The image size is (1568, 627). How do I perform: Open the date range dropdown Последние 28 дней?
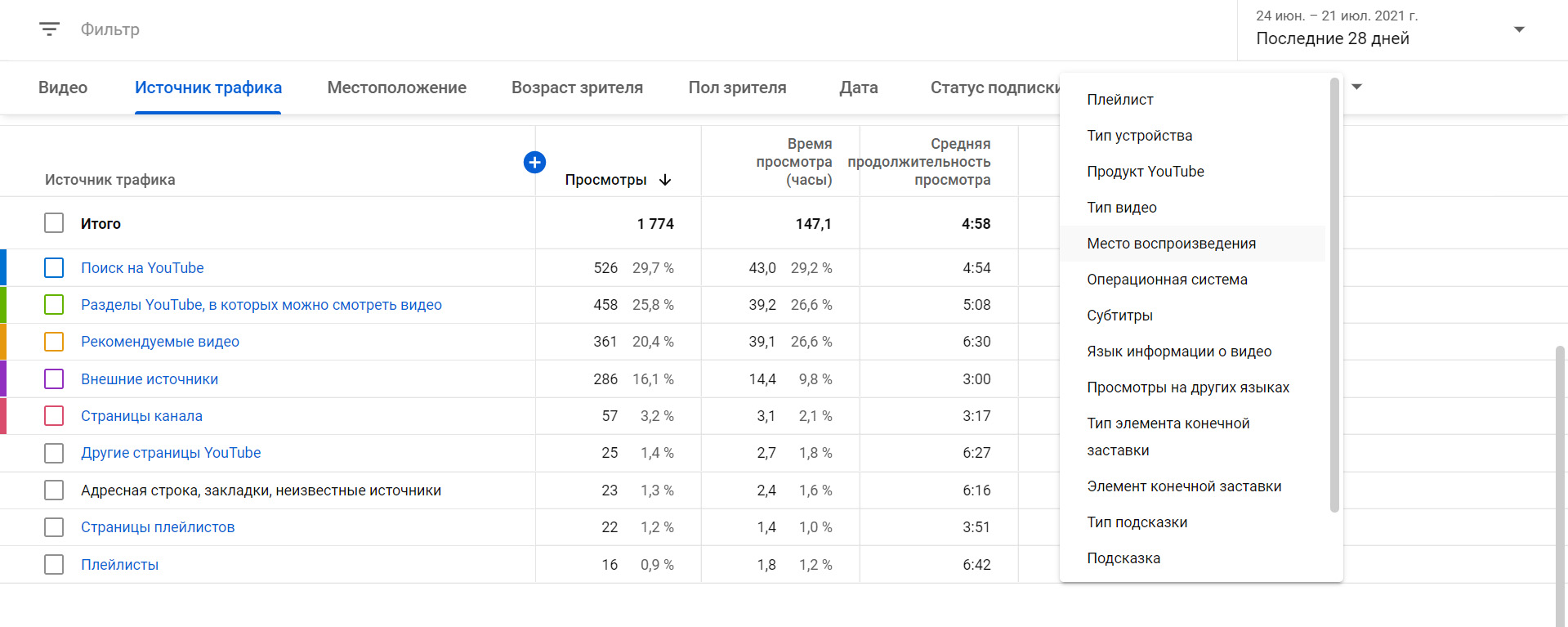[1389, 30]
